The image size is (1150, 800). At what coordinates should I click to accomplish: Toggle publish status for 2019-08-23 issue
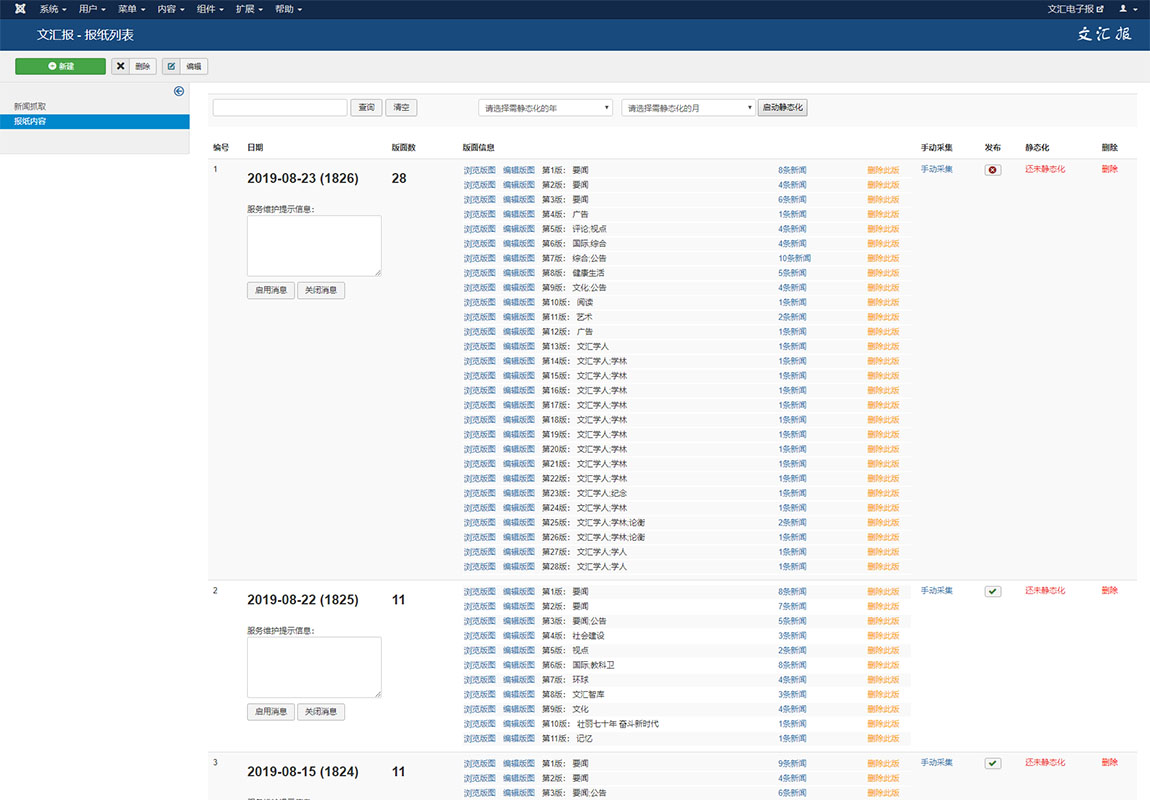(x=992, y=170)
